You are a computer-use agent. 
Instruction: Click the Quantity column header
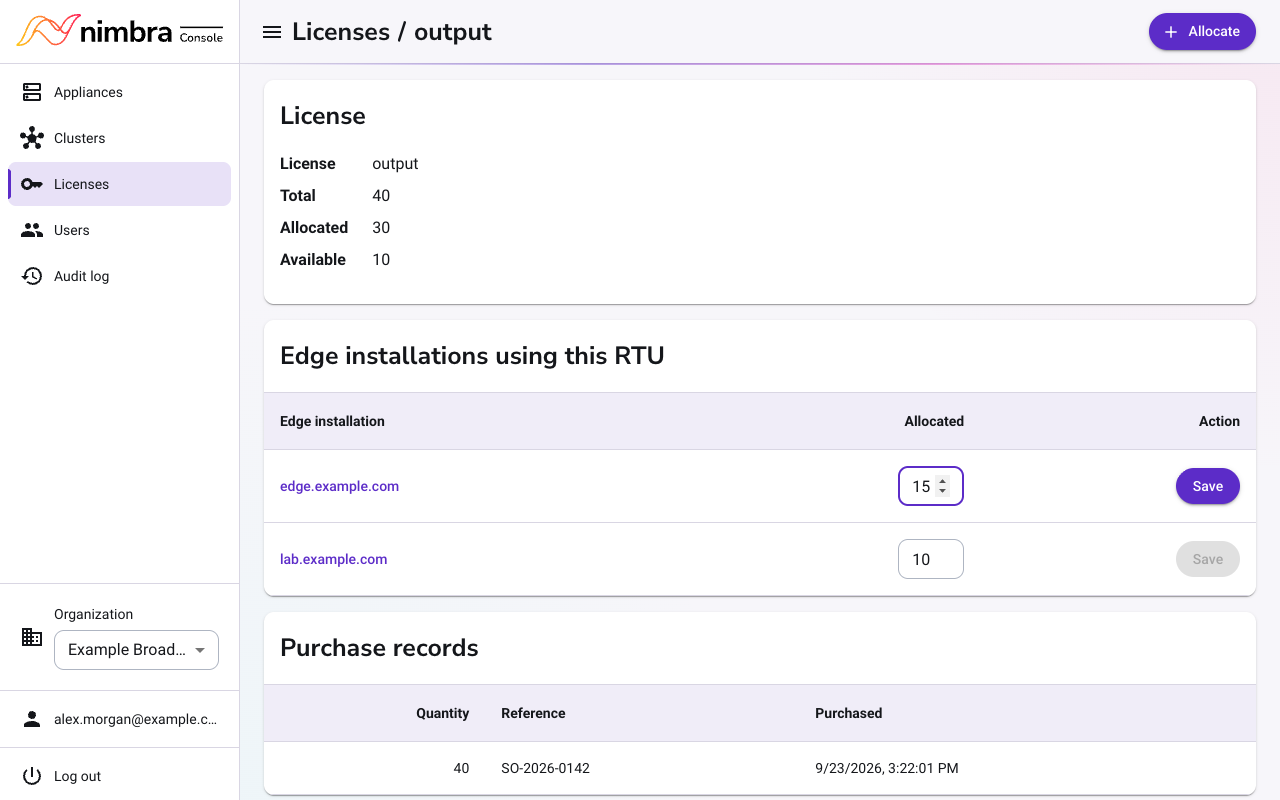pyautogui.click(x=443, y=713)
